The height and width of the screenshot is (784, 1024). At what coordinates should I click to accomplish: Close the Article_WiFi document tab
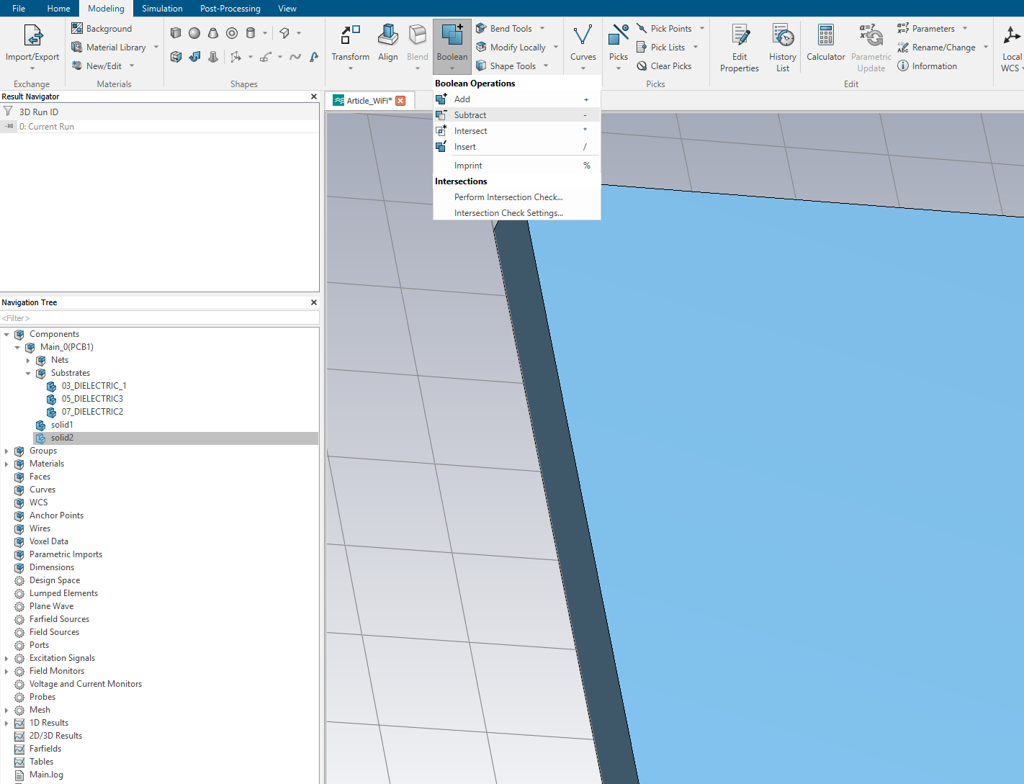click(x=401, y=101)
